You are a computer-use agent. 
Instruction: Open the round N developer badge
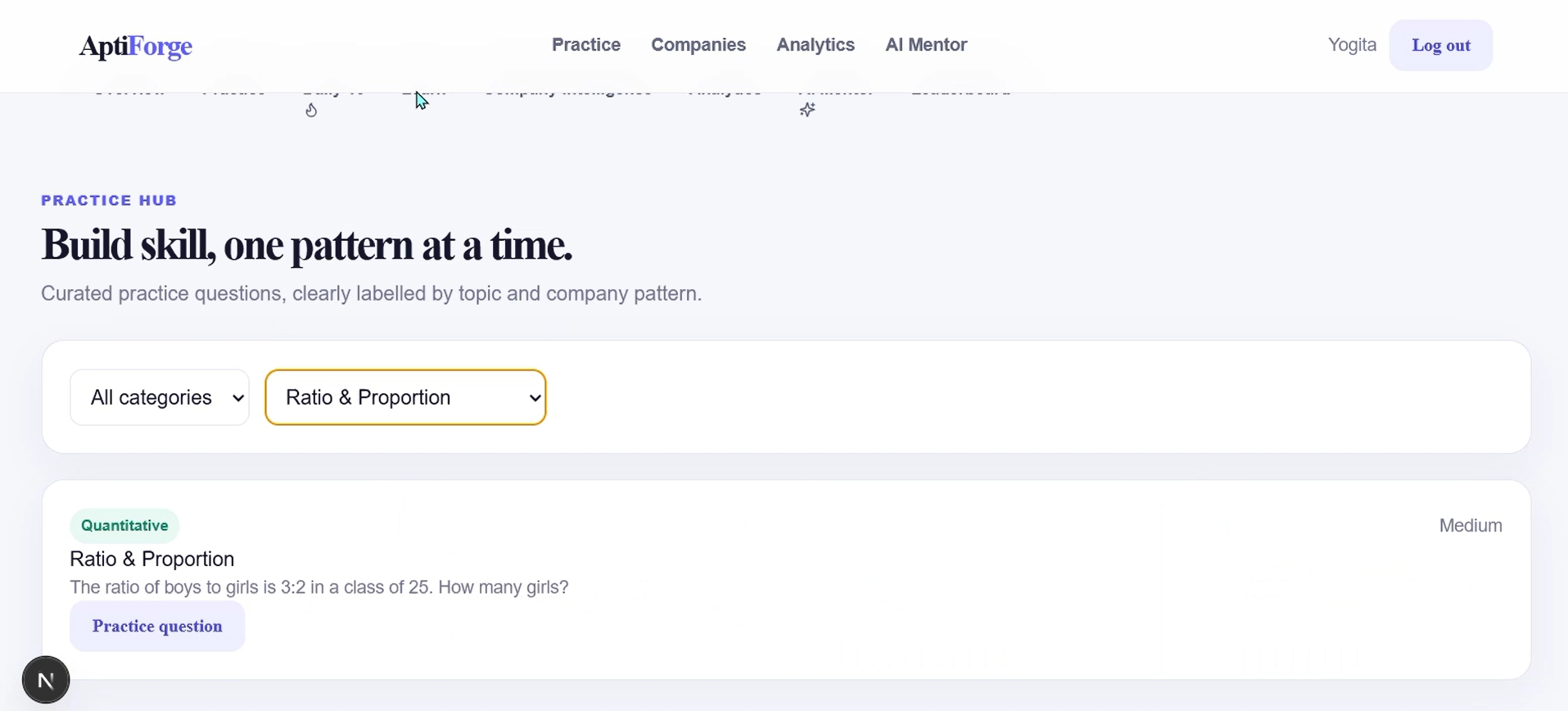click(46, 680)
